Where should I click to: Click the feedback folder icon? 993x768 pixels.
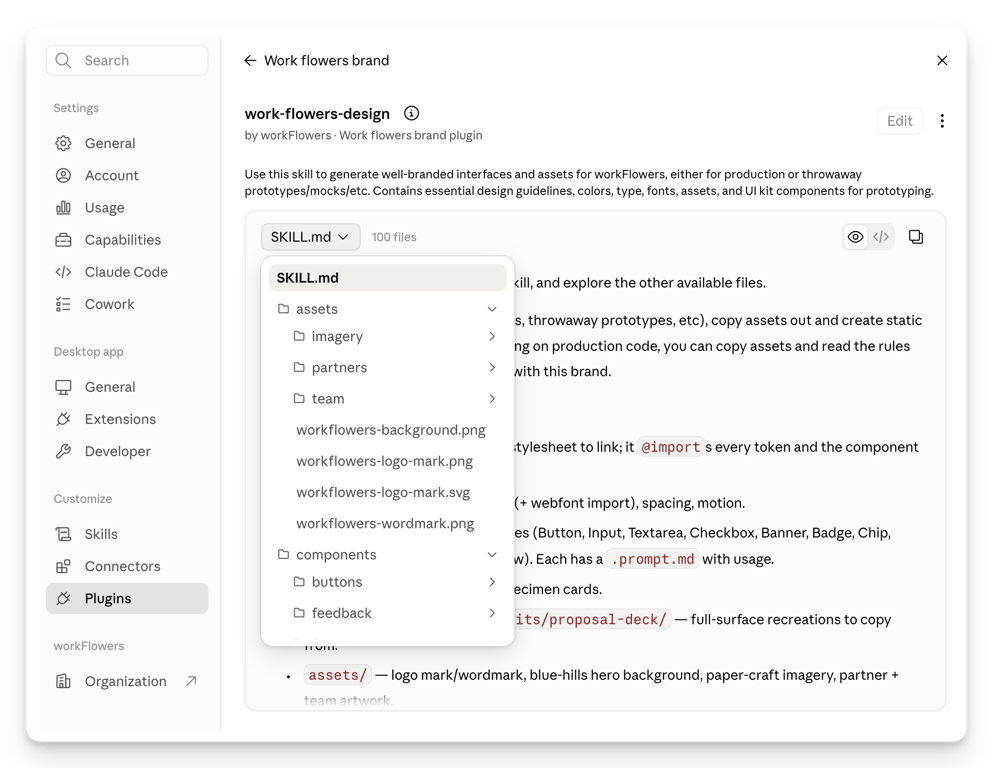tap(299, 612)
